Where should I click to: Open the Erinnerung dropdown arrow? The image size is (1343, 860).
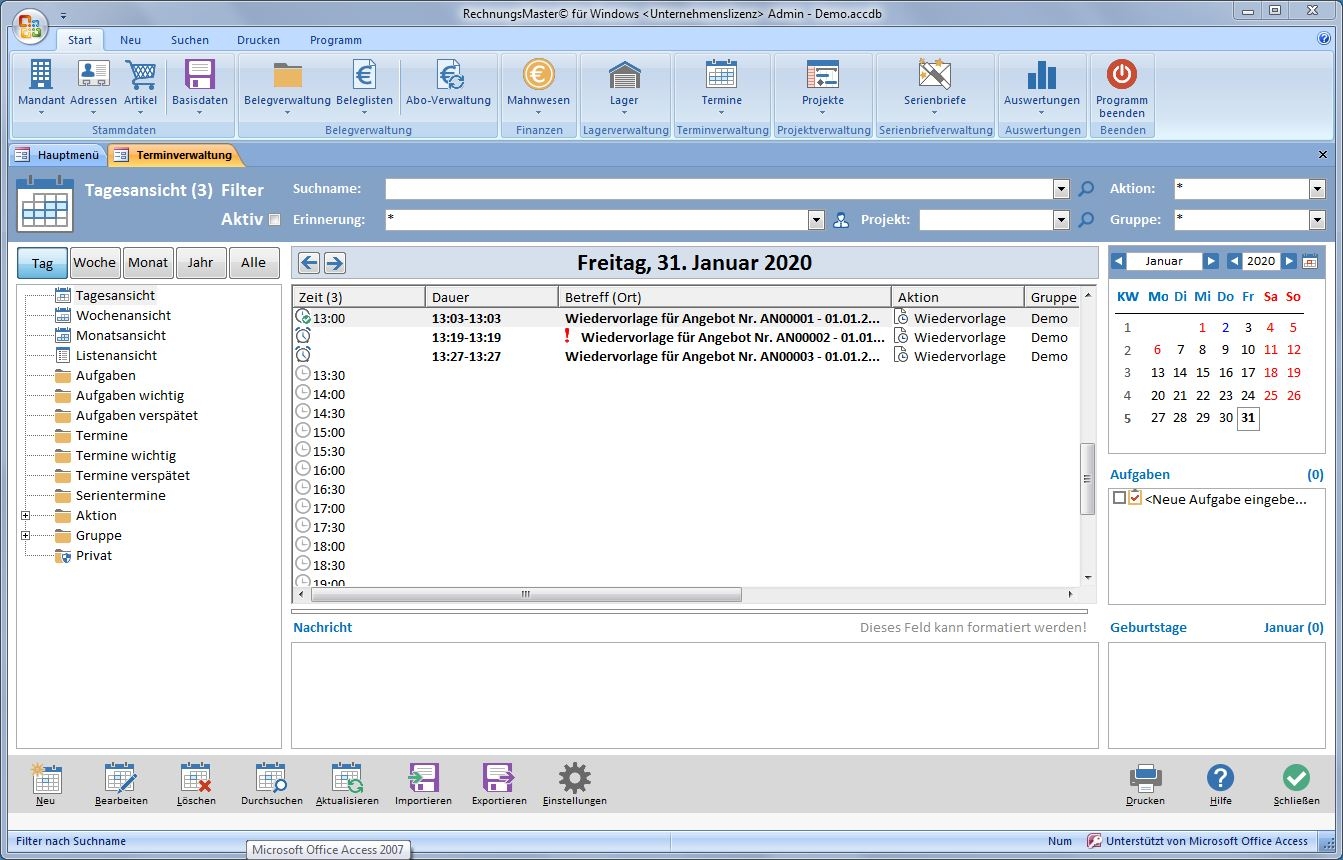click(x=816, y=220)
